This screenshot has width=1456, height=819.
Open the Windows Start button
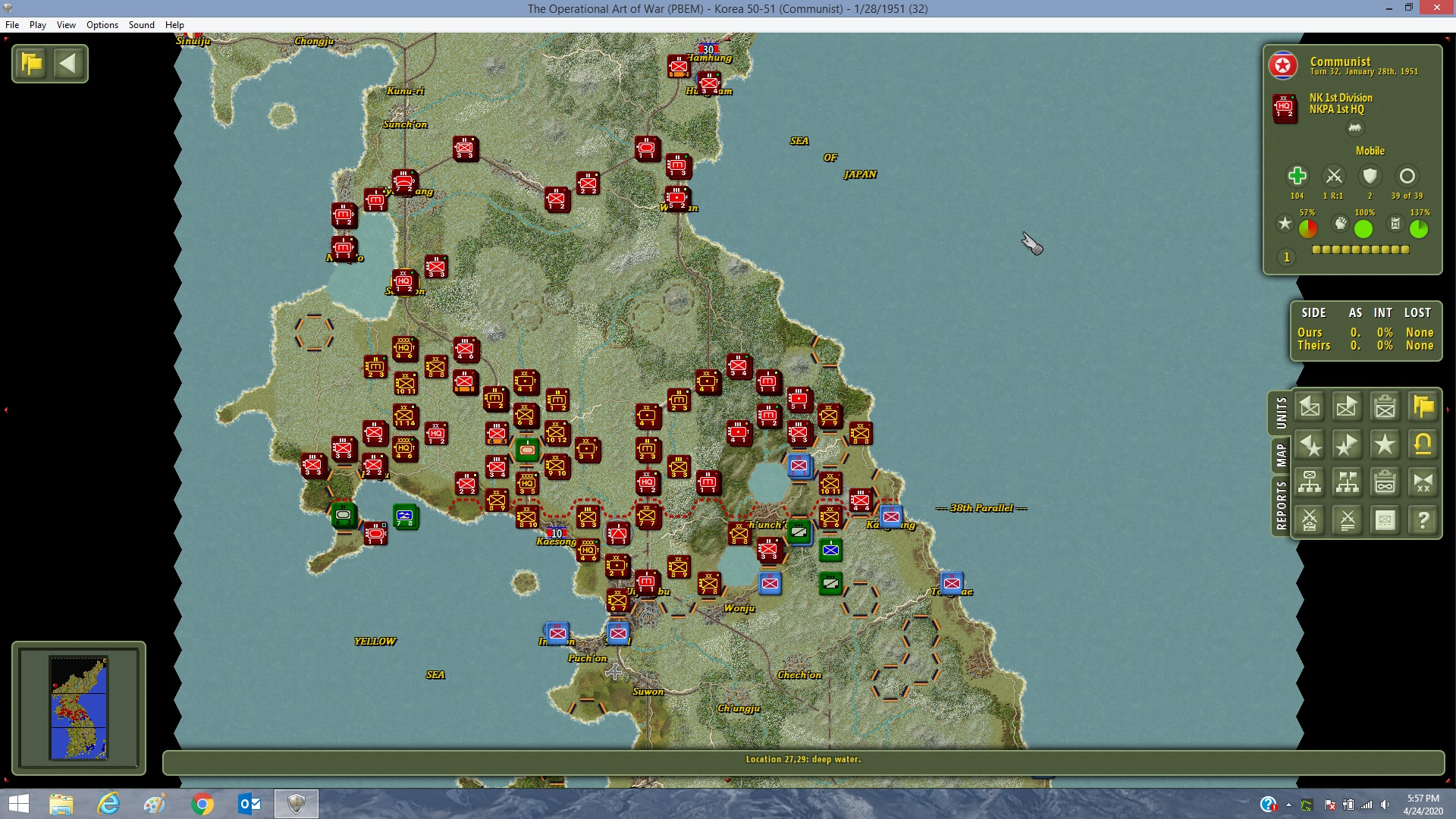pos(18,804)
